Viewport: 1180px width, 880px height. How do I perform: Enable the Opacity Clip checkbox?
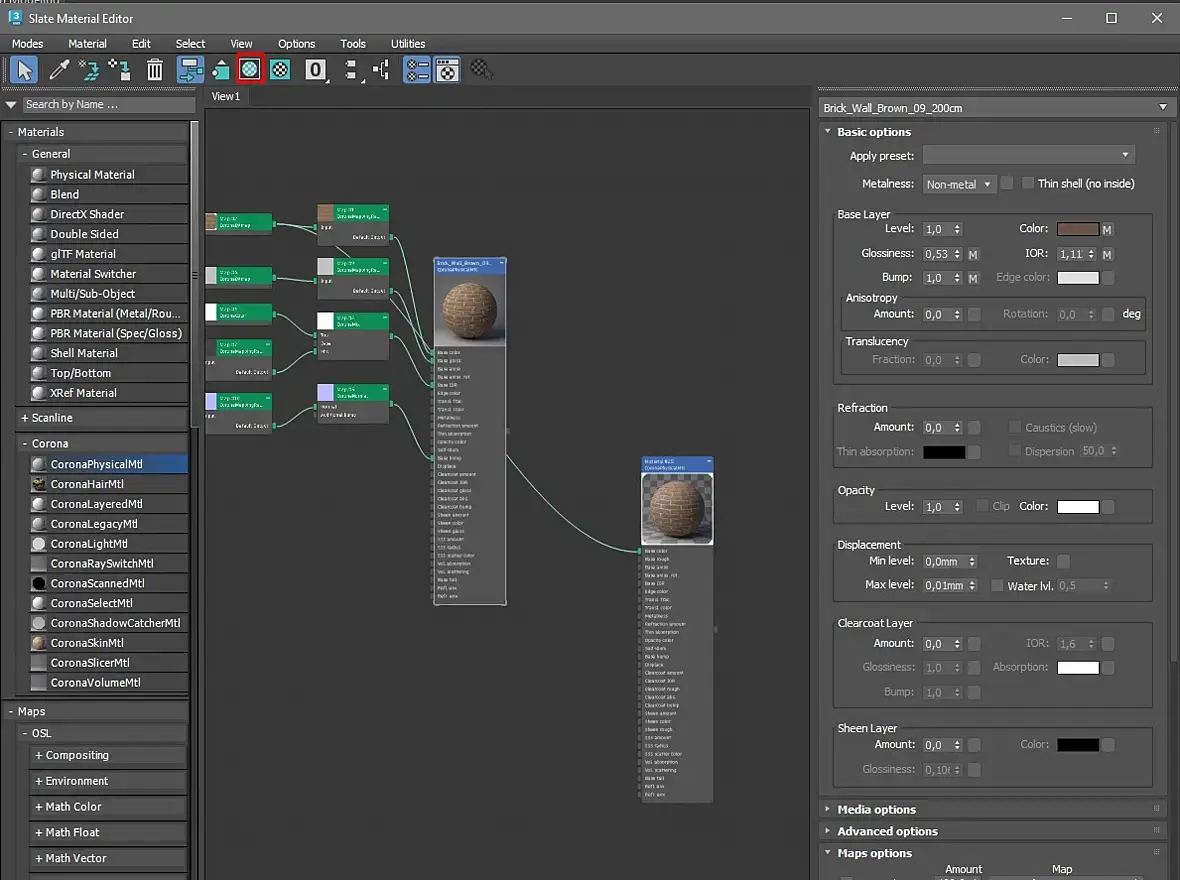[x=982, y=506]
